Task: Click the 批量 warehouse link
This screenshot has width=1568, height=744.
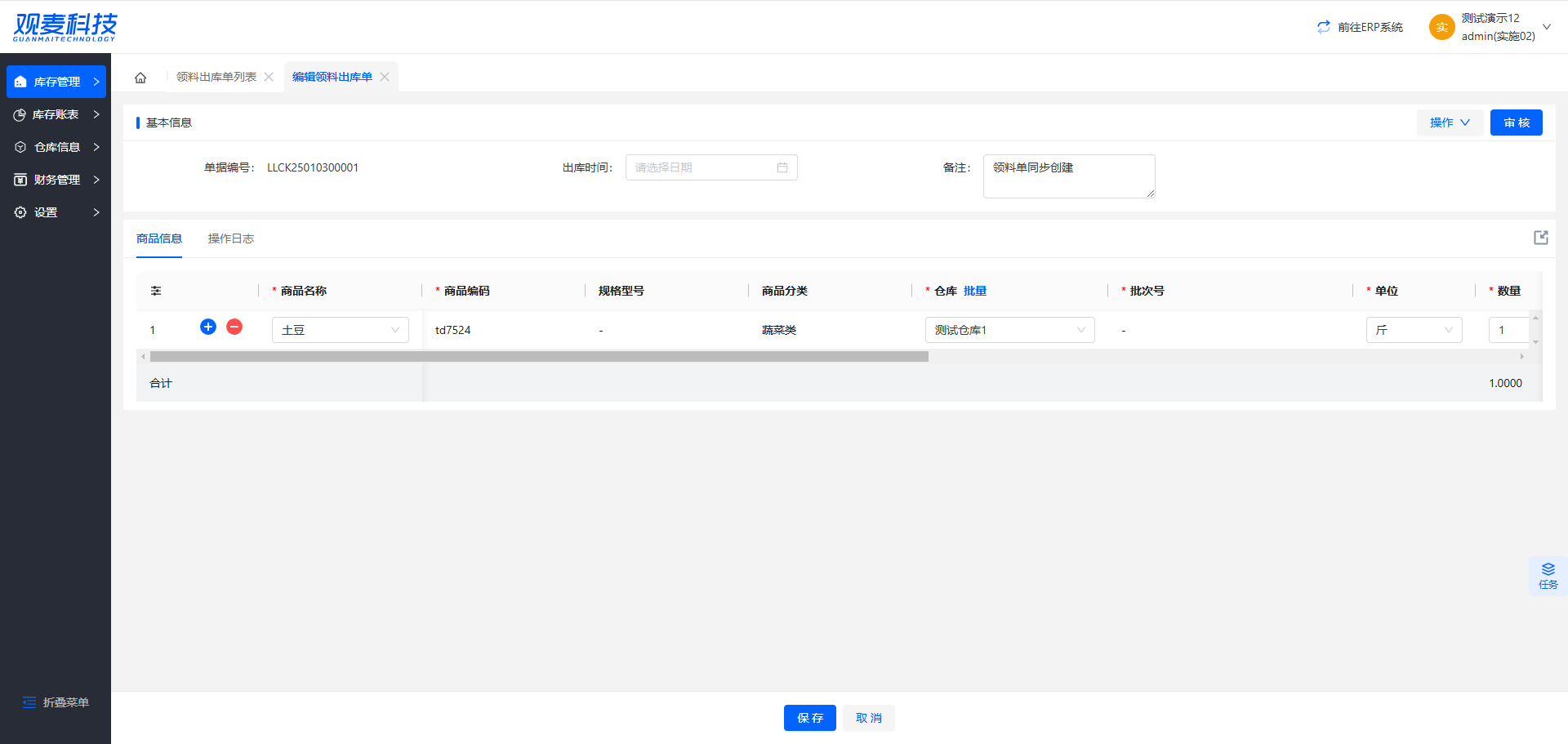Action: click(975, 291)
